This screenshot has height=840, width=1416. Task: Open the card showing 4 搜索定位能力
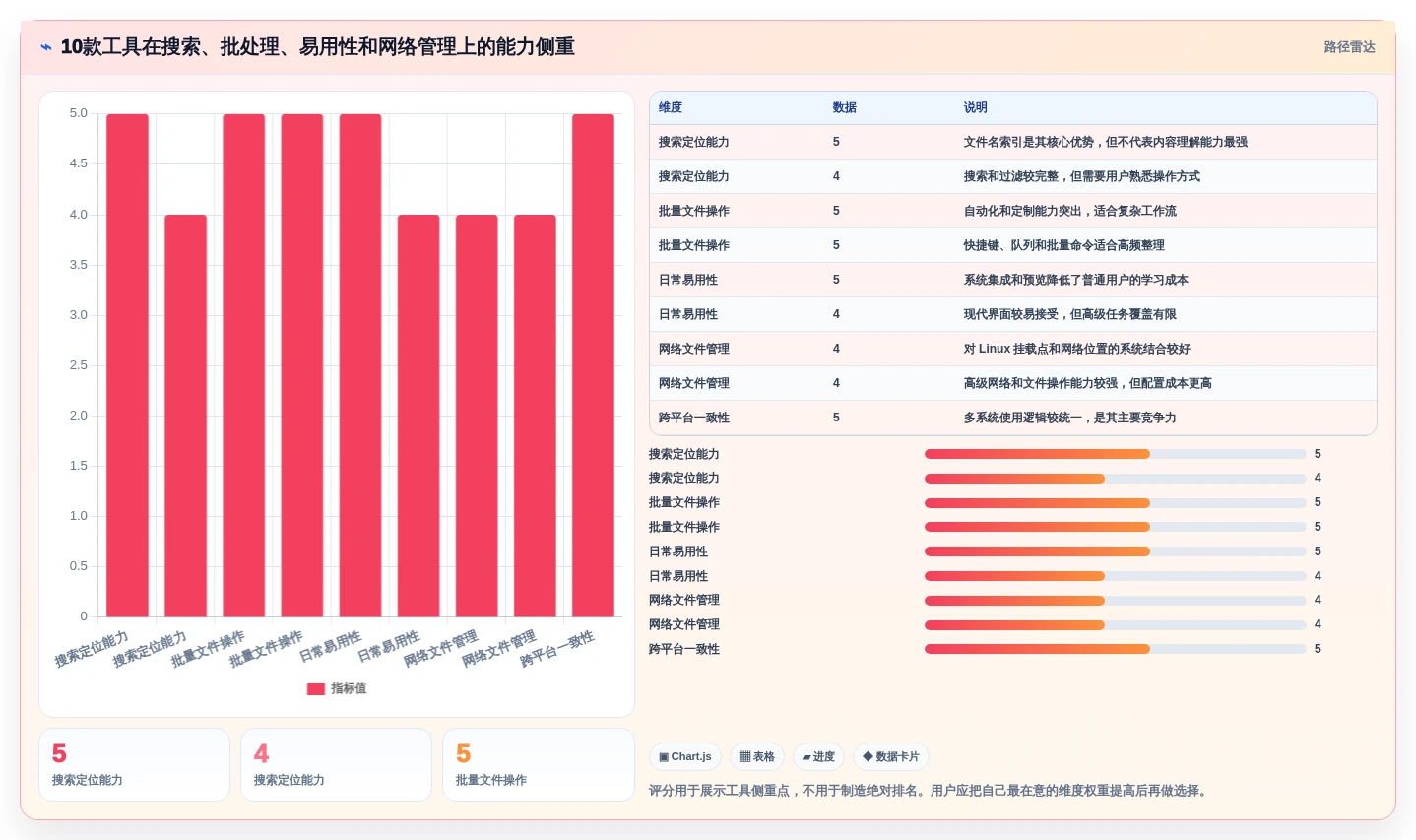(x=336, y=765)
